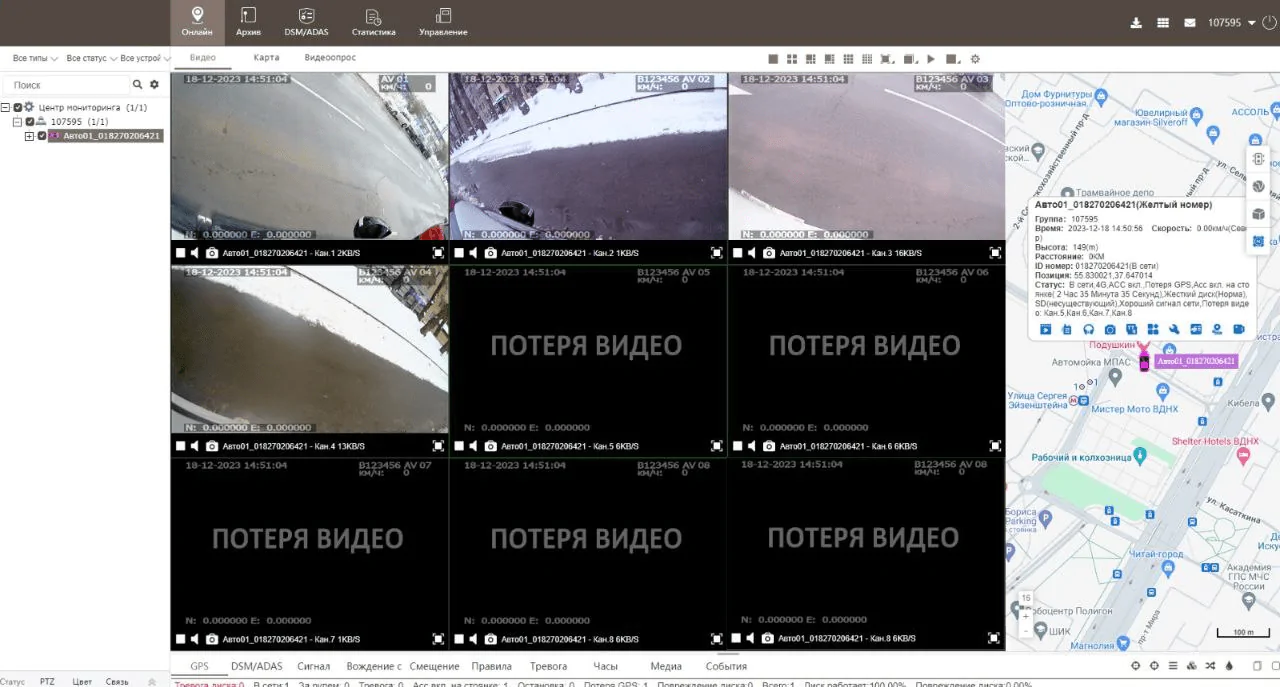Expand channel Кан.3 video to fullscreen

pos(994,253)
